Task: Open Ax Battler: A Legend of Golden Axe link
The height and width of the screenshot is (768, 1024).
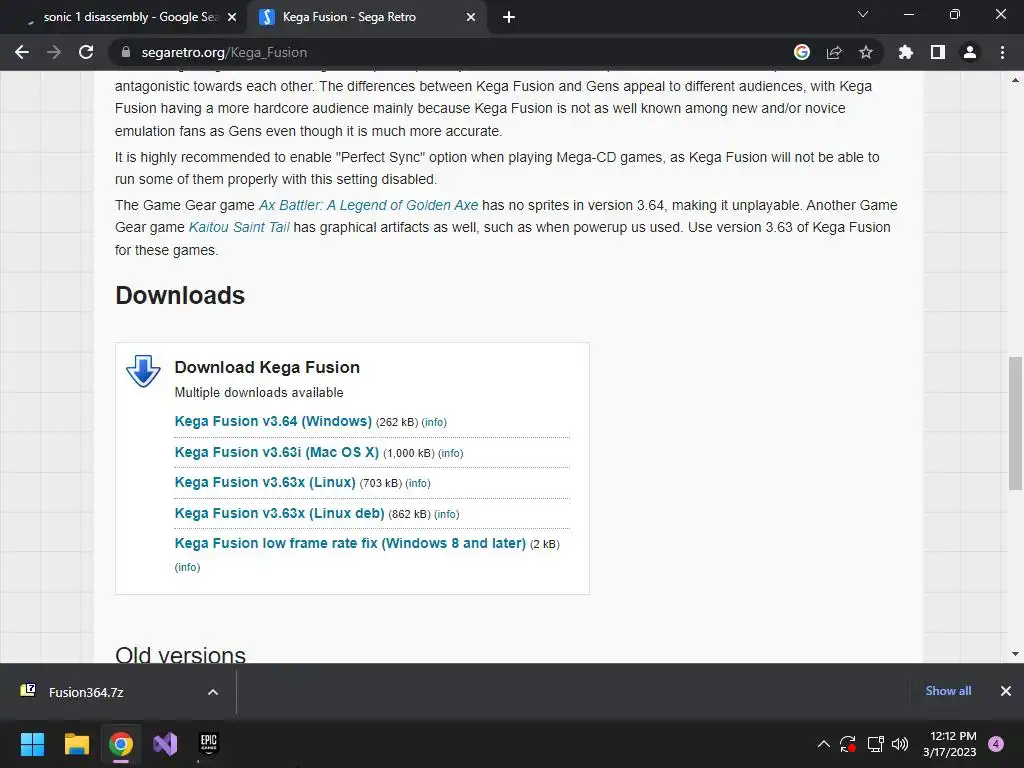Action: pyautogui.click(x=368, y=205)
